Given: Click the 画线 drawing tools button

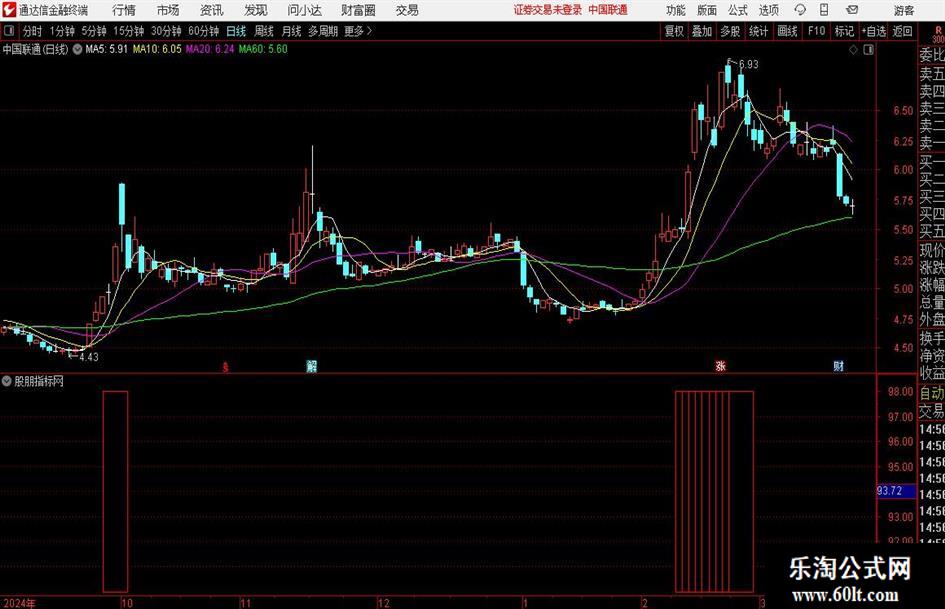Looking at the screenshot, I should pos(787,31).
